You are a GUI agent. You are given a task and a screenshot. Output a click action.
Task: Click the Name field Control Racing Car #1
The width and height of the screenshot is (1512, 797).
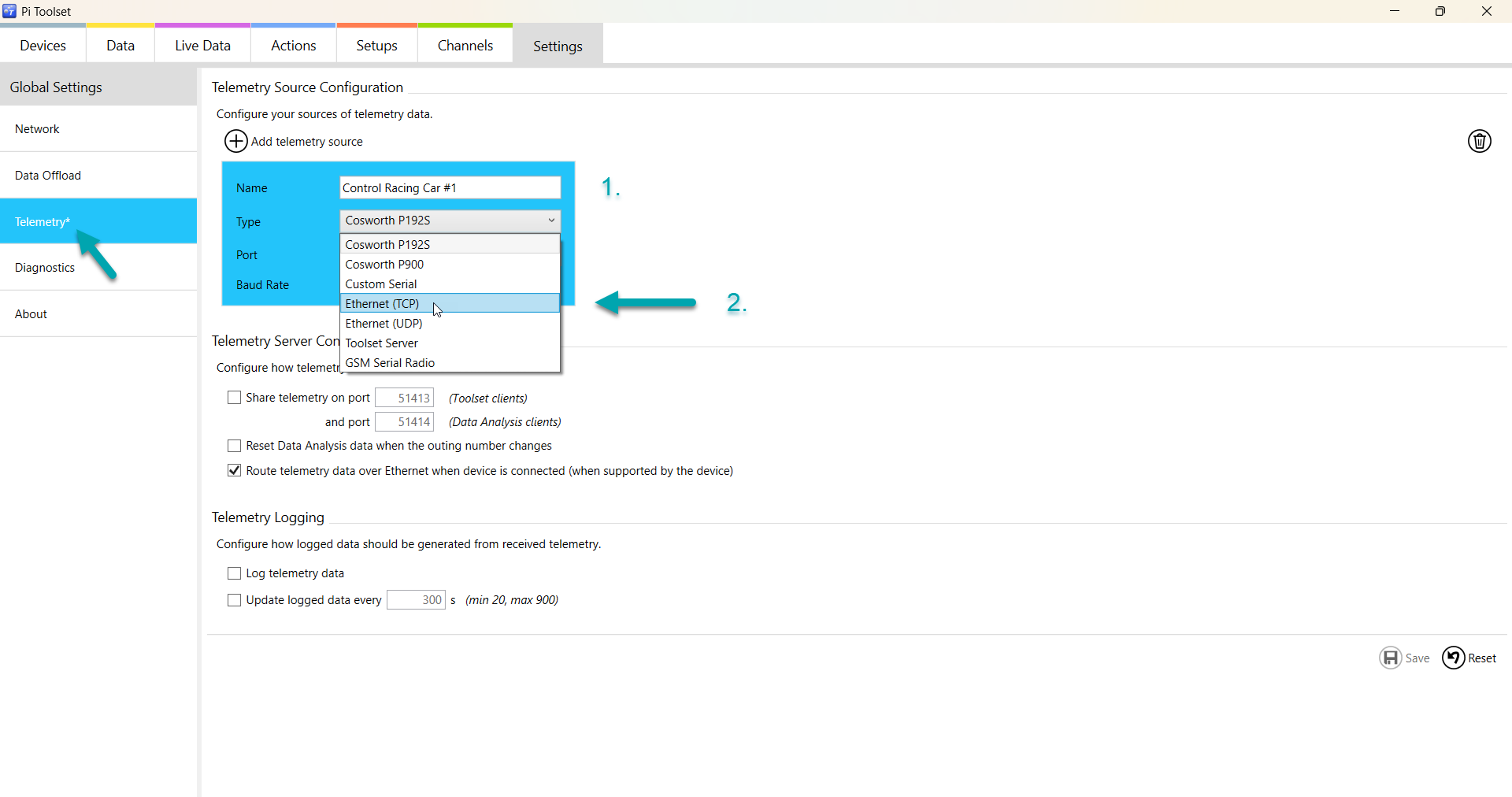(450, 187)
